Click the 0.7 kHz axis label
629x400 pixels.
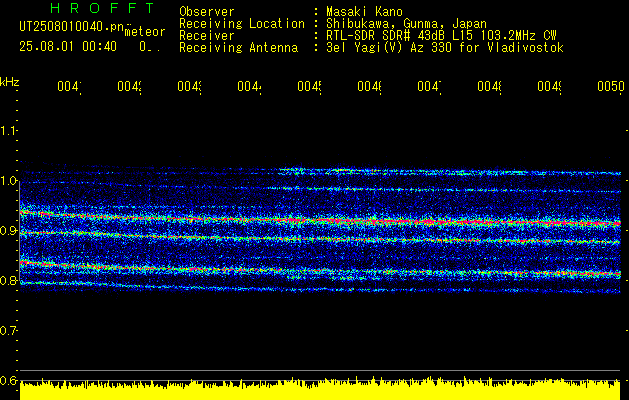pos(9,330)
